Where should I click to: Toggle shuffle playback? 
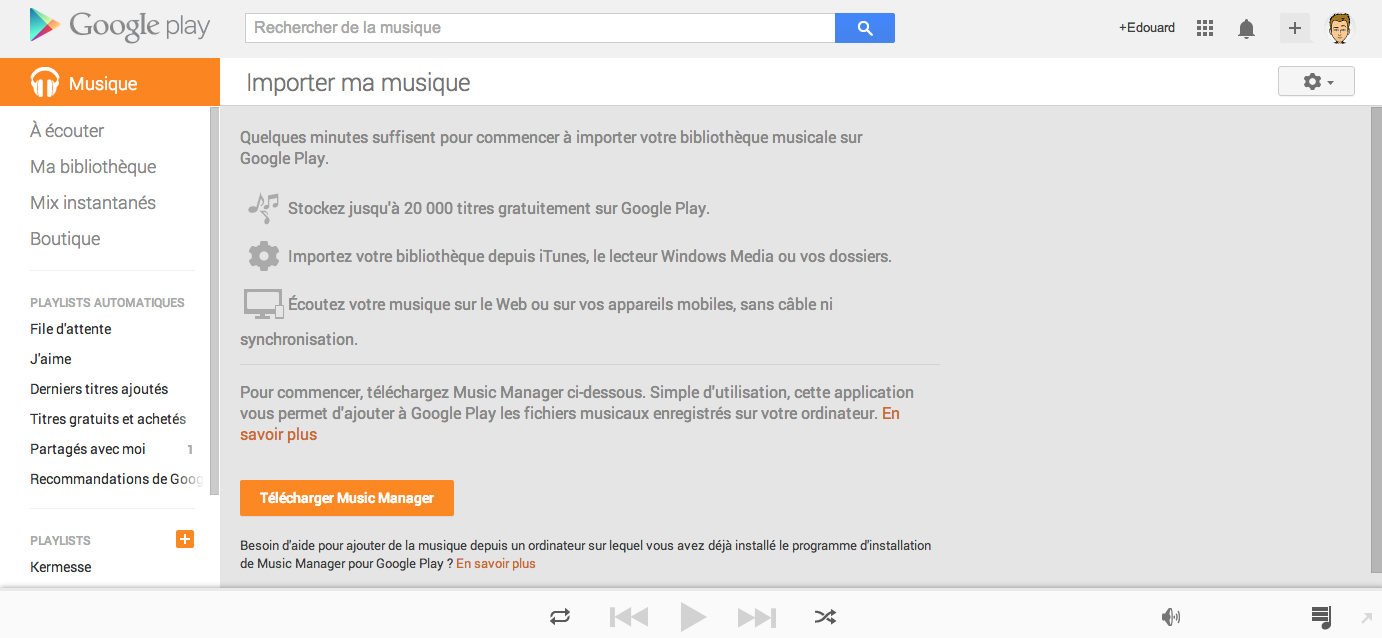pyautogui.click(x=825, y=617)
